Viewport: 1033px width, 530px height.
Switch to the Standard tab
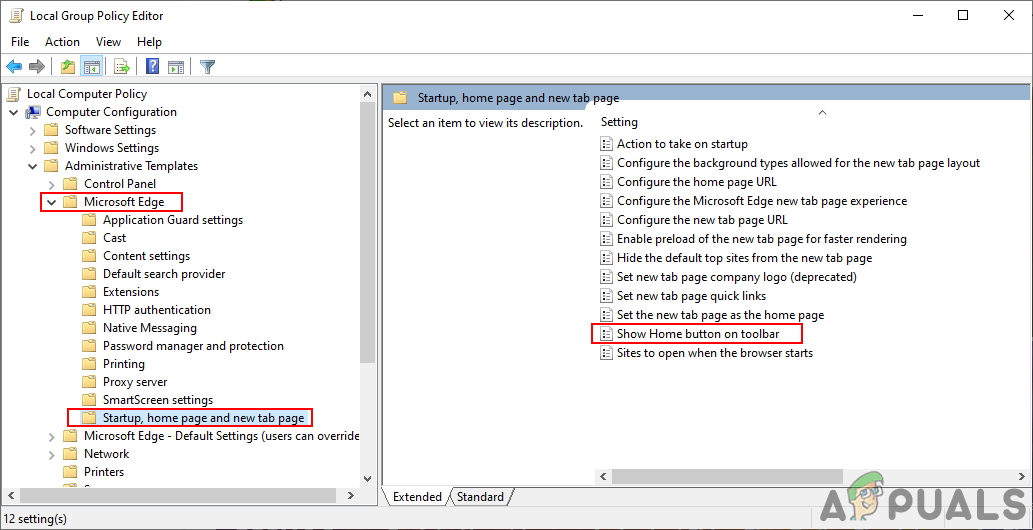tap(480, 497)
